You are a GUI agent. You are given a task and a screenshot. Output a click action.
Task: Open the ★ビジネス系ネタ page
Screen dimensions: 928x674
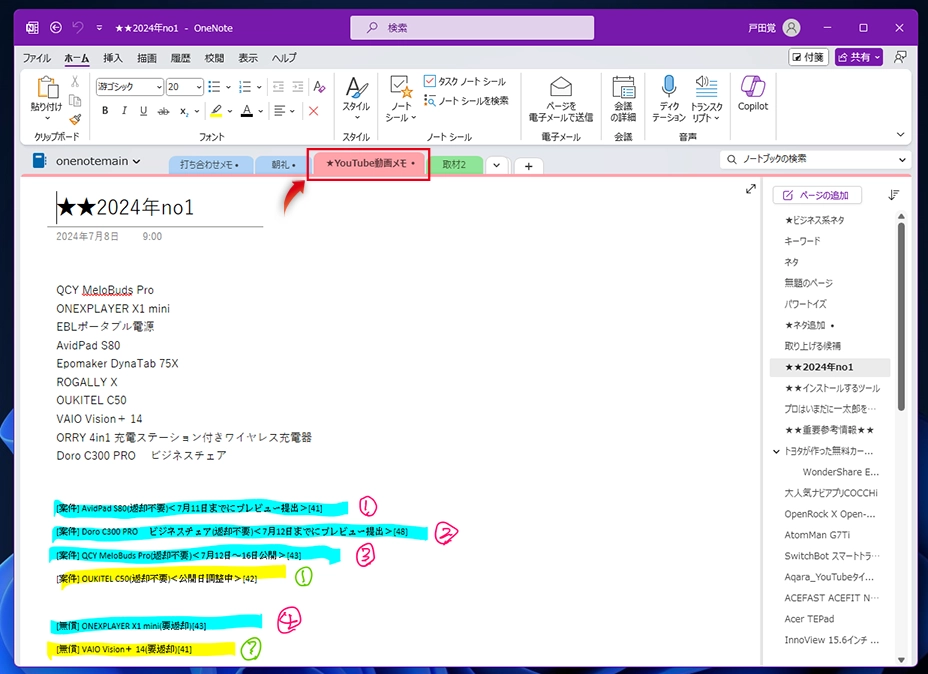pos(814,220)
